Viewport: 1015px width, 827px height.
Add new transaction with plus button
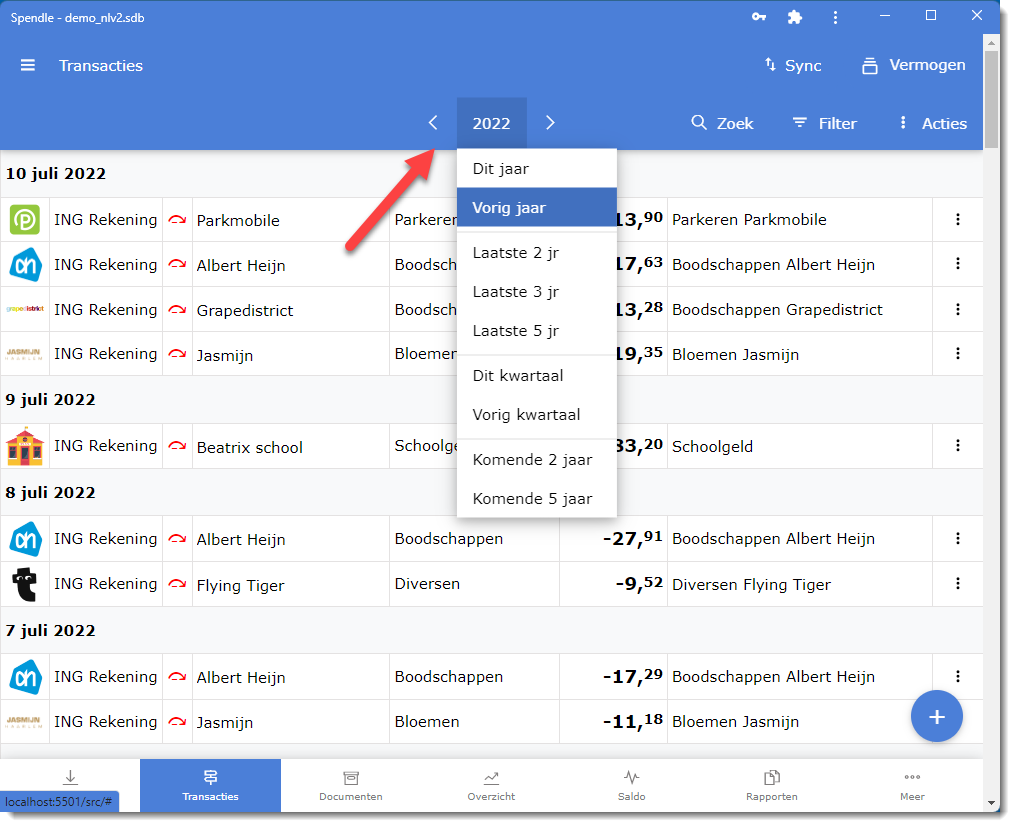(x=937, y=716)
